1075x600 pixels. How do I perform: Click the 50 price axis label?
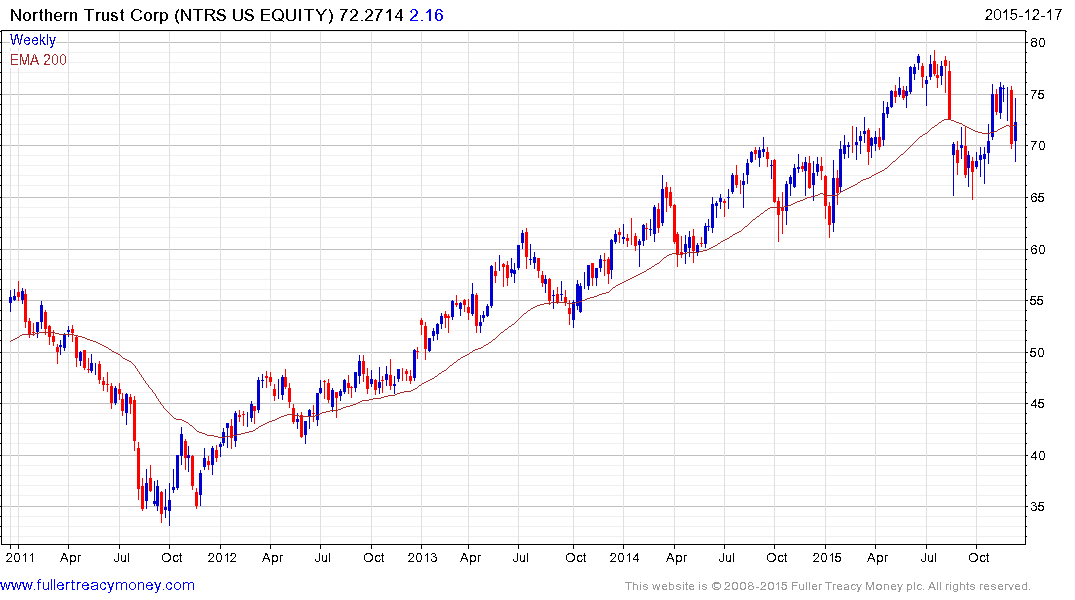(1038, 352)
